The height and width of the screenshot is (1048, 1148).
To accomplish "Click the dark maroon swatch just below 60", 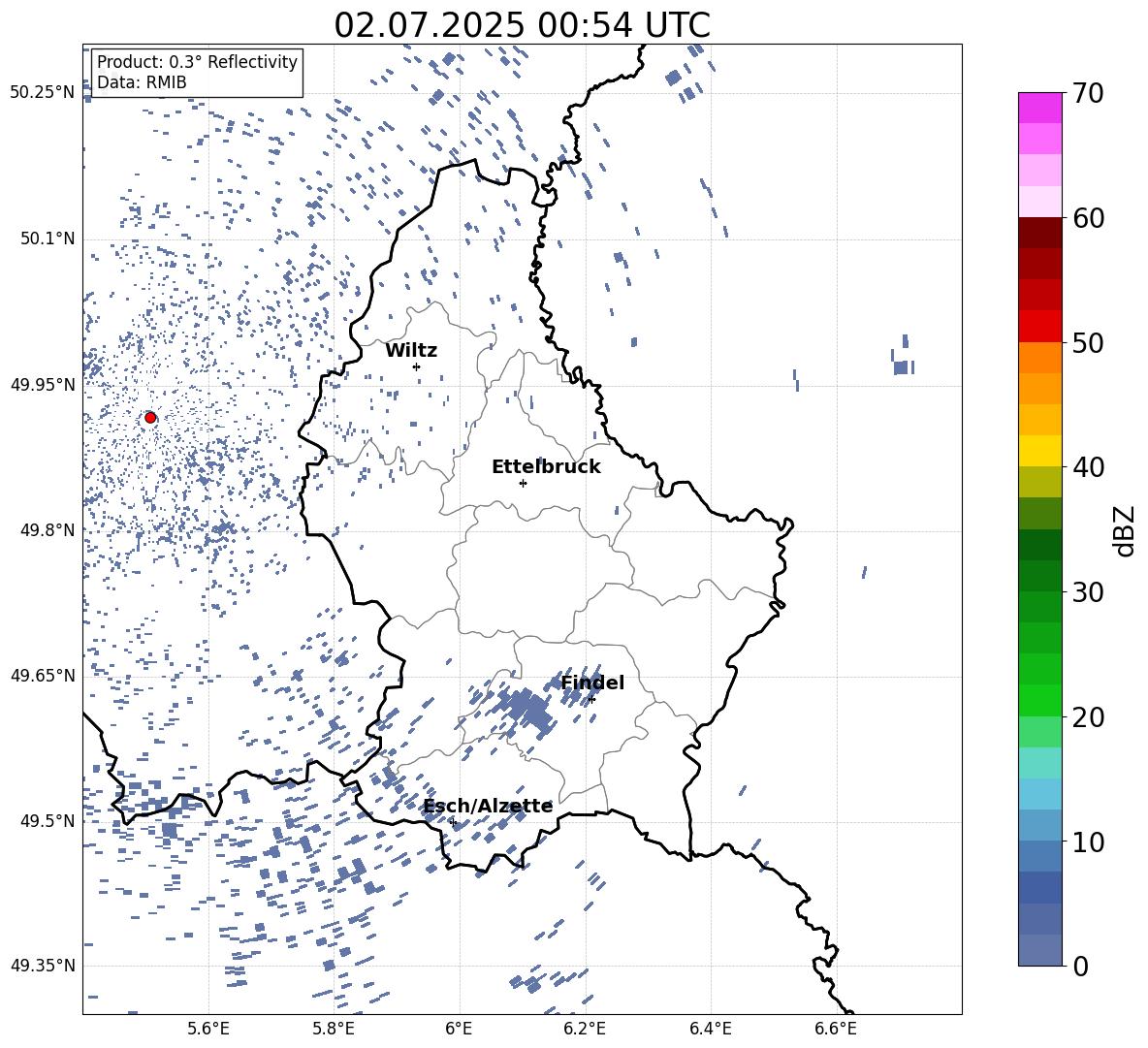I will coord(1040,233).
